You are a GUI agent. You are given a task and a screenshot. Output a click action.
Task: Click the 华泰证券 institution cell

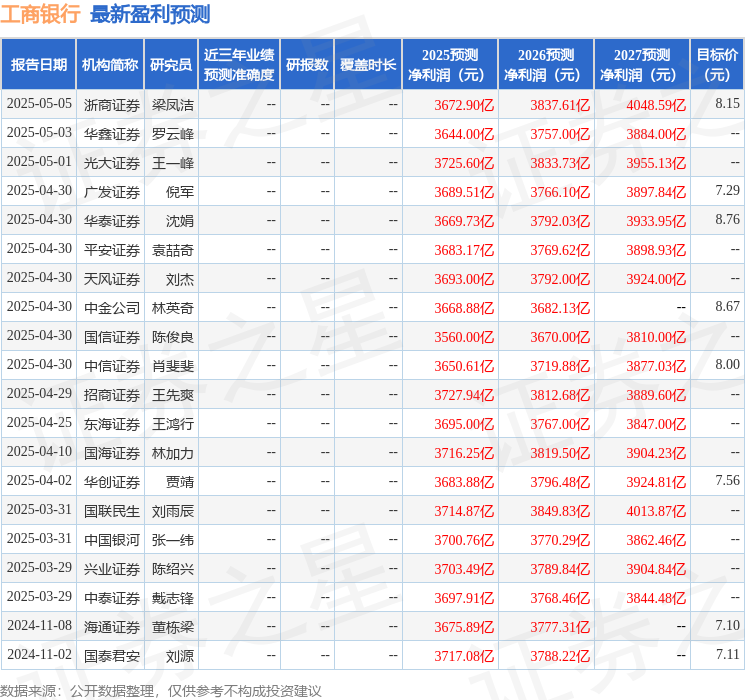point(112,221)
